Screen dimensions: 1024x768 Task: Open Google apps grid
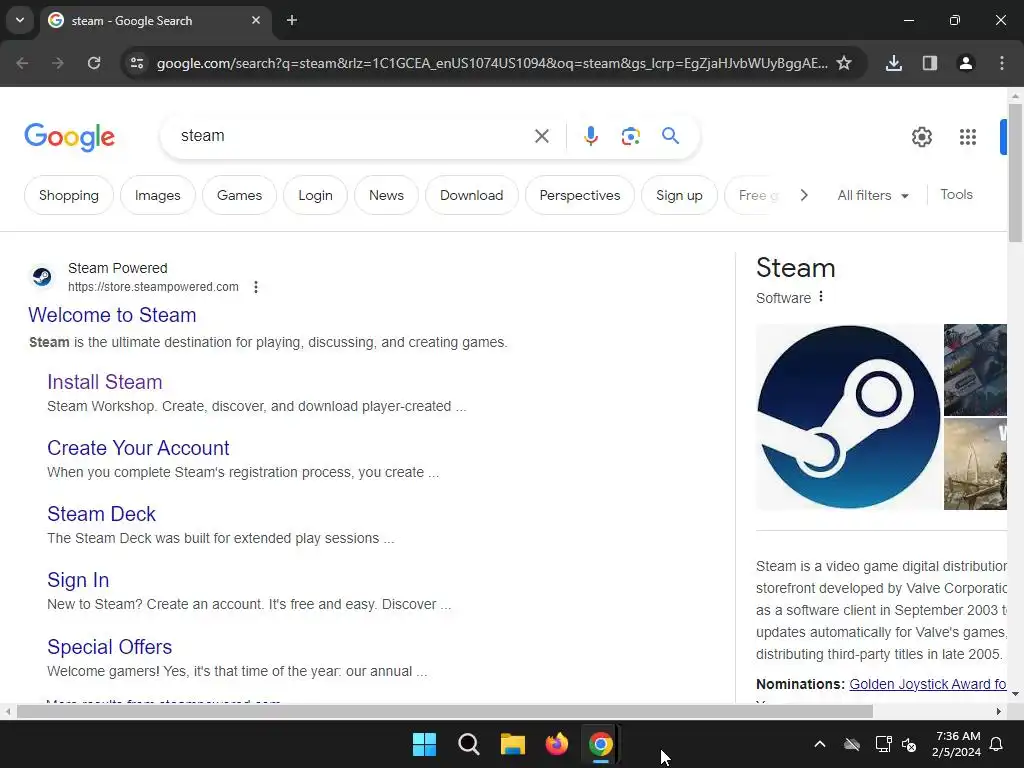click(968, 136)
